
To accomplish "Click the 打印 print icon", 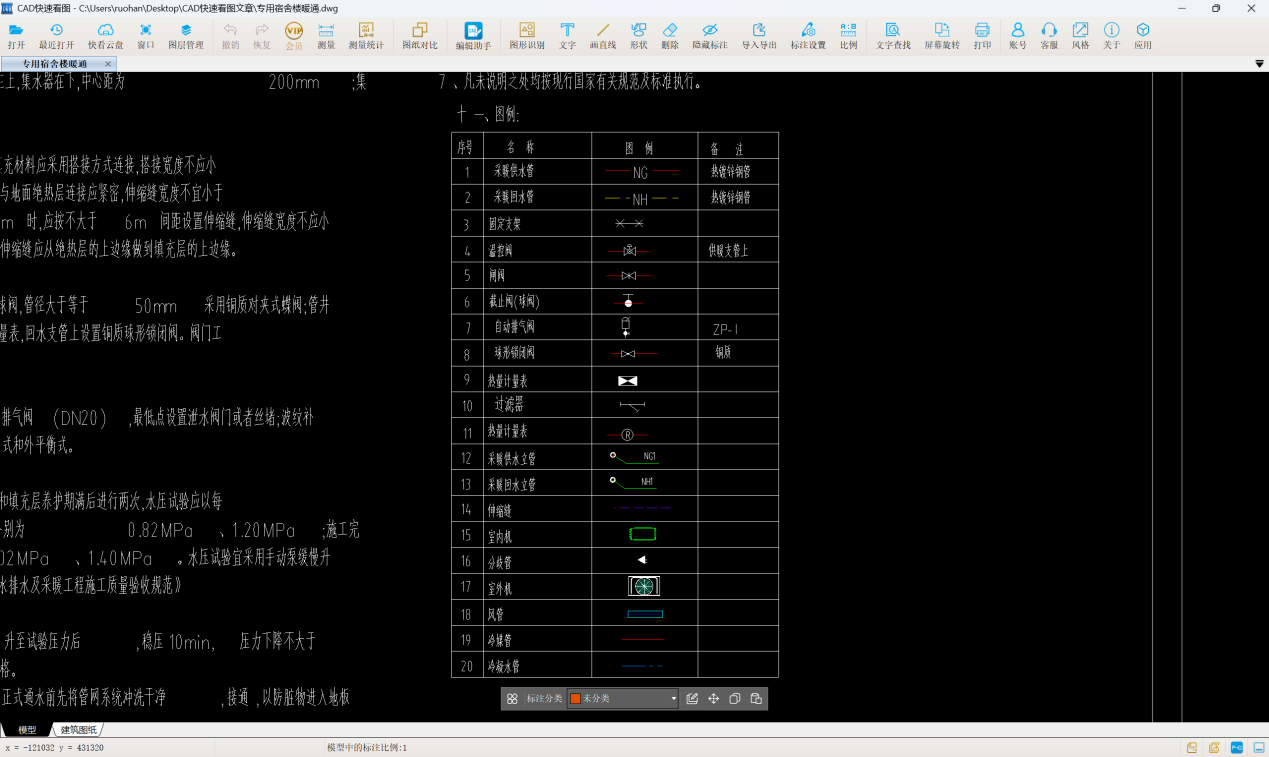I will (x=982, y=36).
